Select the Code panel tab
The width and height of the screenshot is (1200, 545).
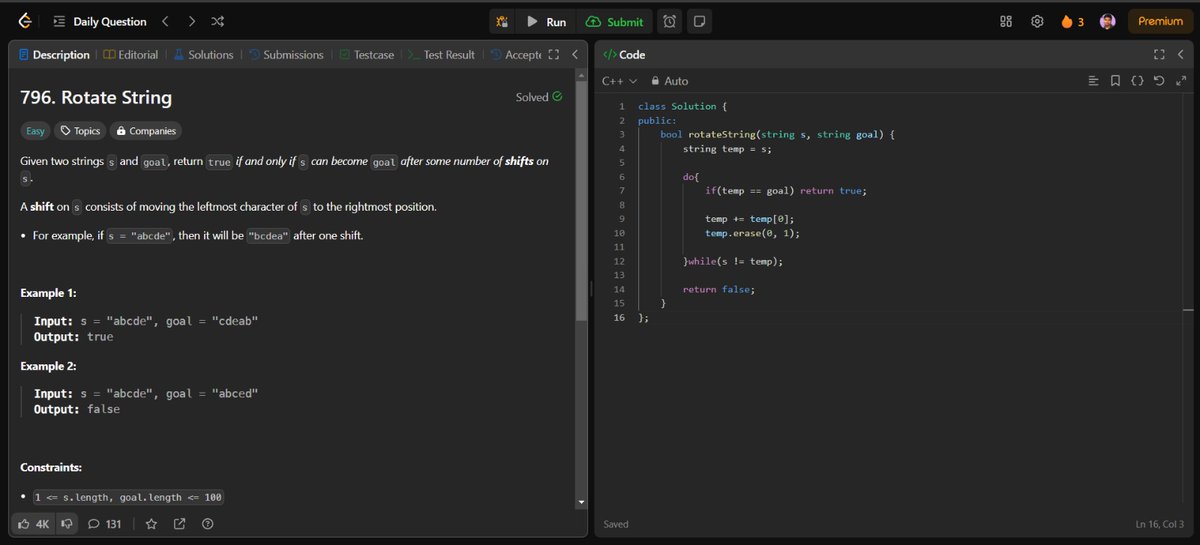624,55
